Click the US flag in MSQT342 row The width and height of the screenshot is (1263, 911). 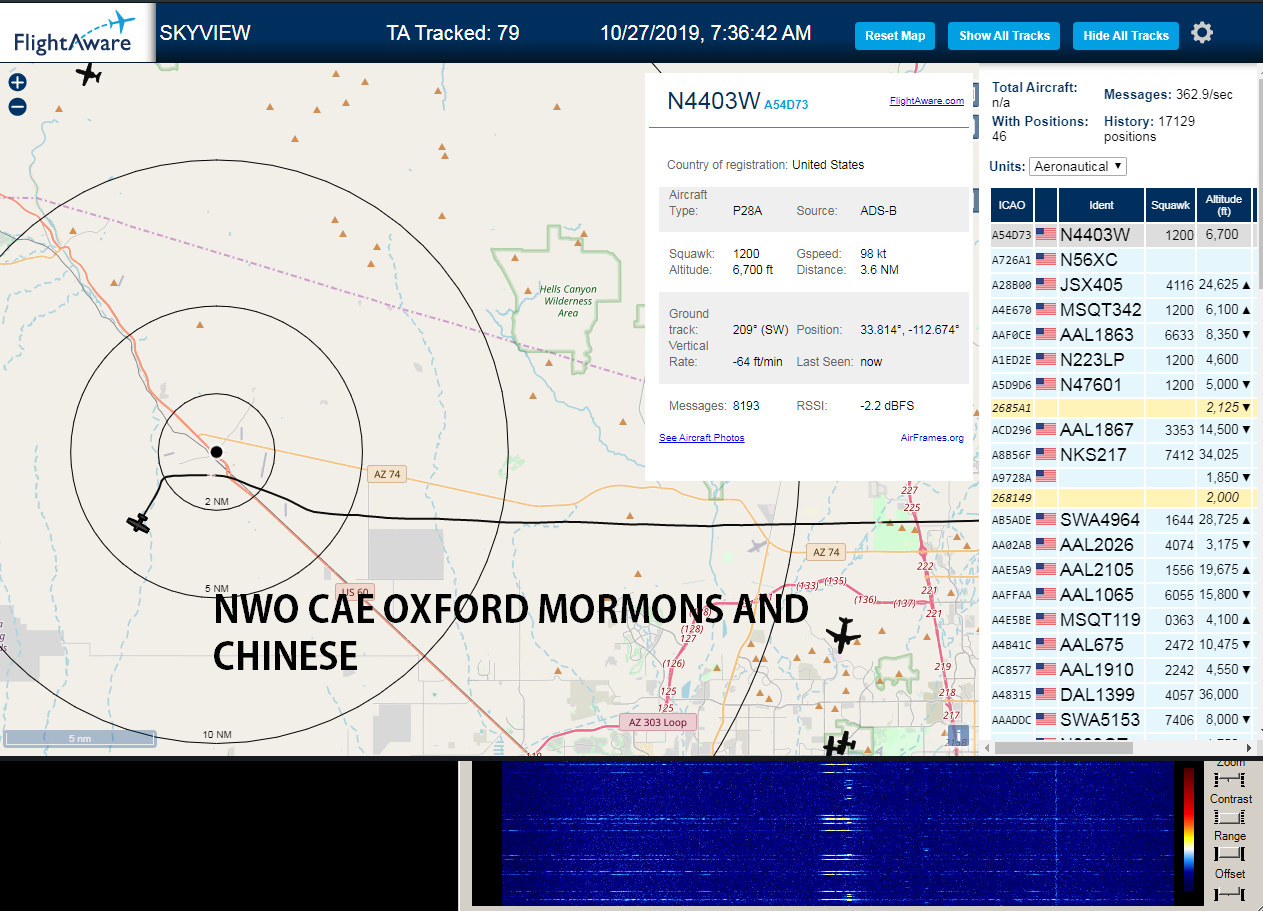tap(1046, 310)
